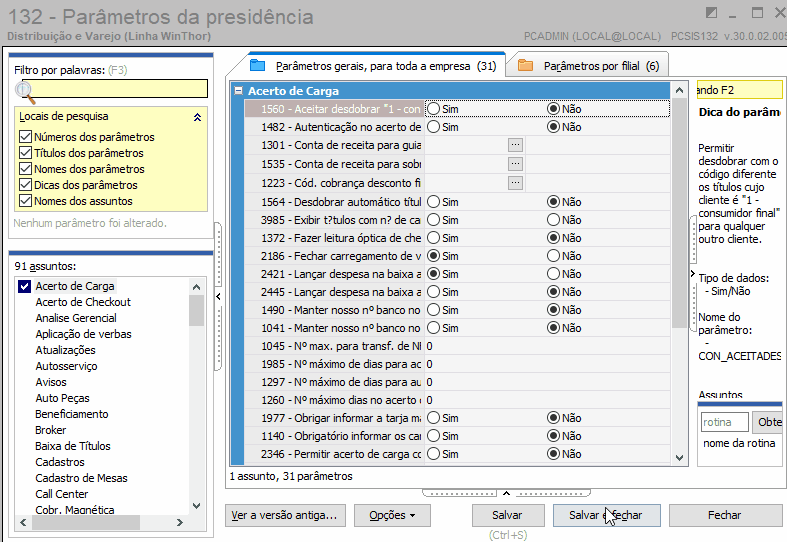Select Não for parameter 2421
This screenshot has width=787, height=542.
tap(553, 274)
